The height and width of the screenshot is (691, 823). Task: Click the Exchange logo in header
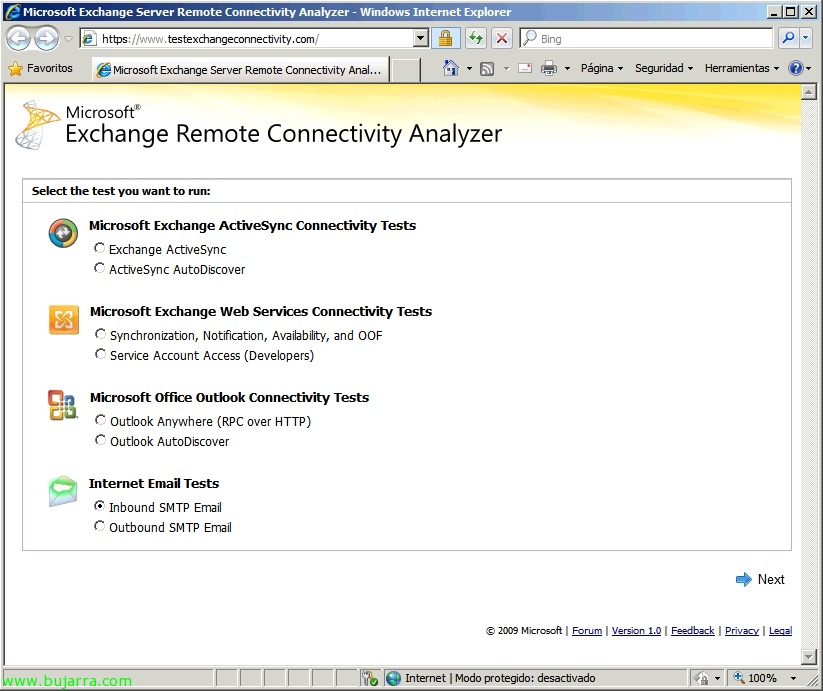[x=37, y=125]
